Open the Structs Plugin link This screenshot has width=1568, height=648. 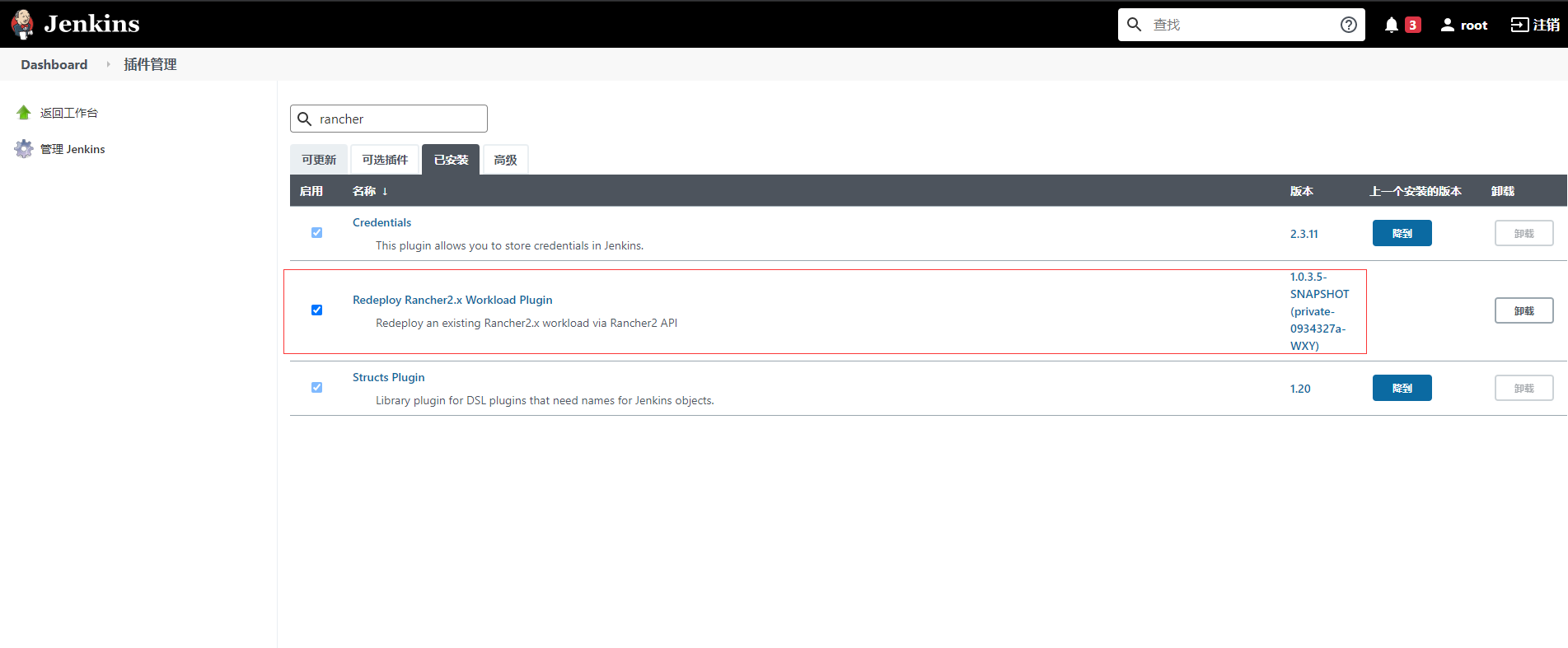(389, 377)
